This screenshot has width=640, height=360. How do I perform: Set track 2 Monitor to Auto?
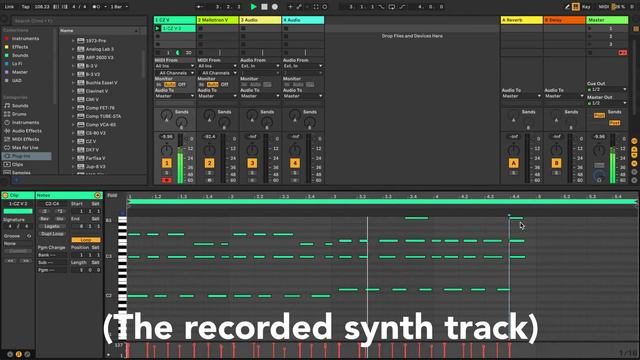(213, 84)
